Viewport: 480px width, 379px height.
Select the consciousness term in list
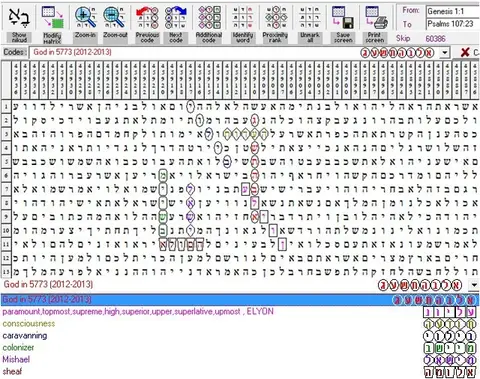tap(29, 324)
